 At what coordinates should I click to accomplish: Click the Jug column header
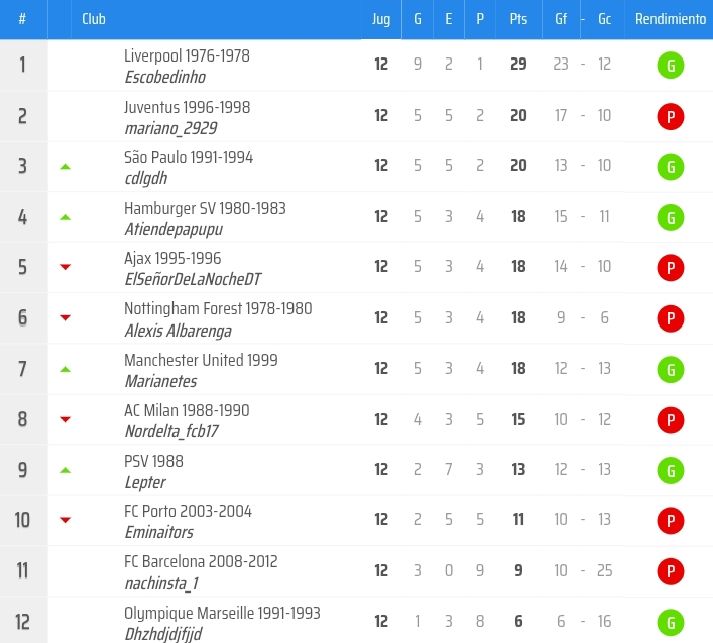tap(381, 19)
